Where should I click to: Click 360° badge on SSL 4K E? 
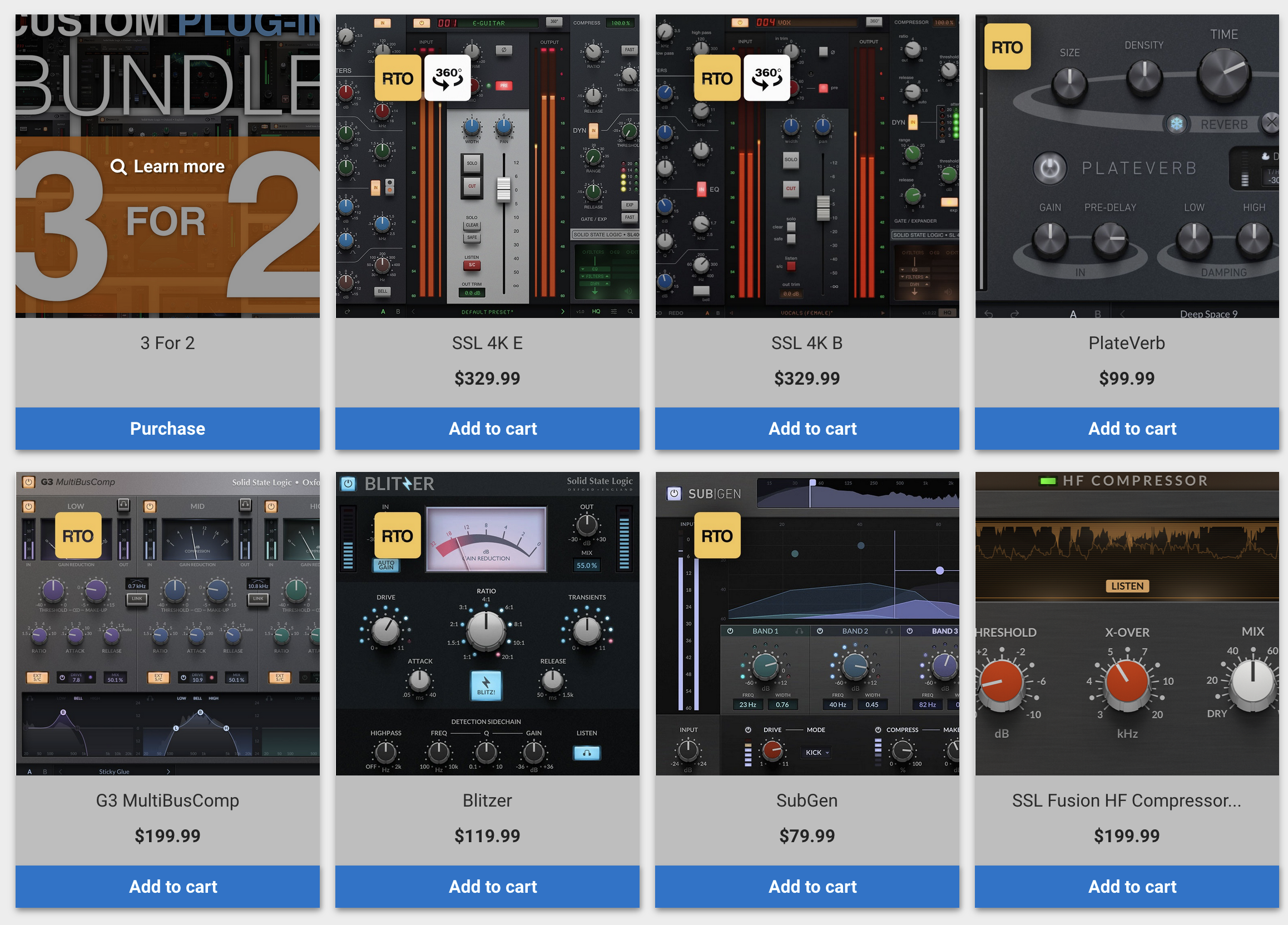coord(448,78)
